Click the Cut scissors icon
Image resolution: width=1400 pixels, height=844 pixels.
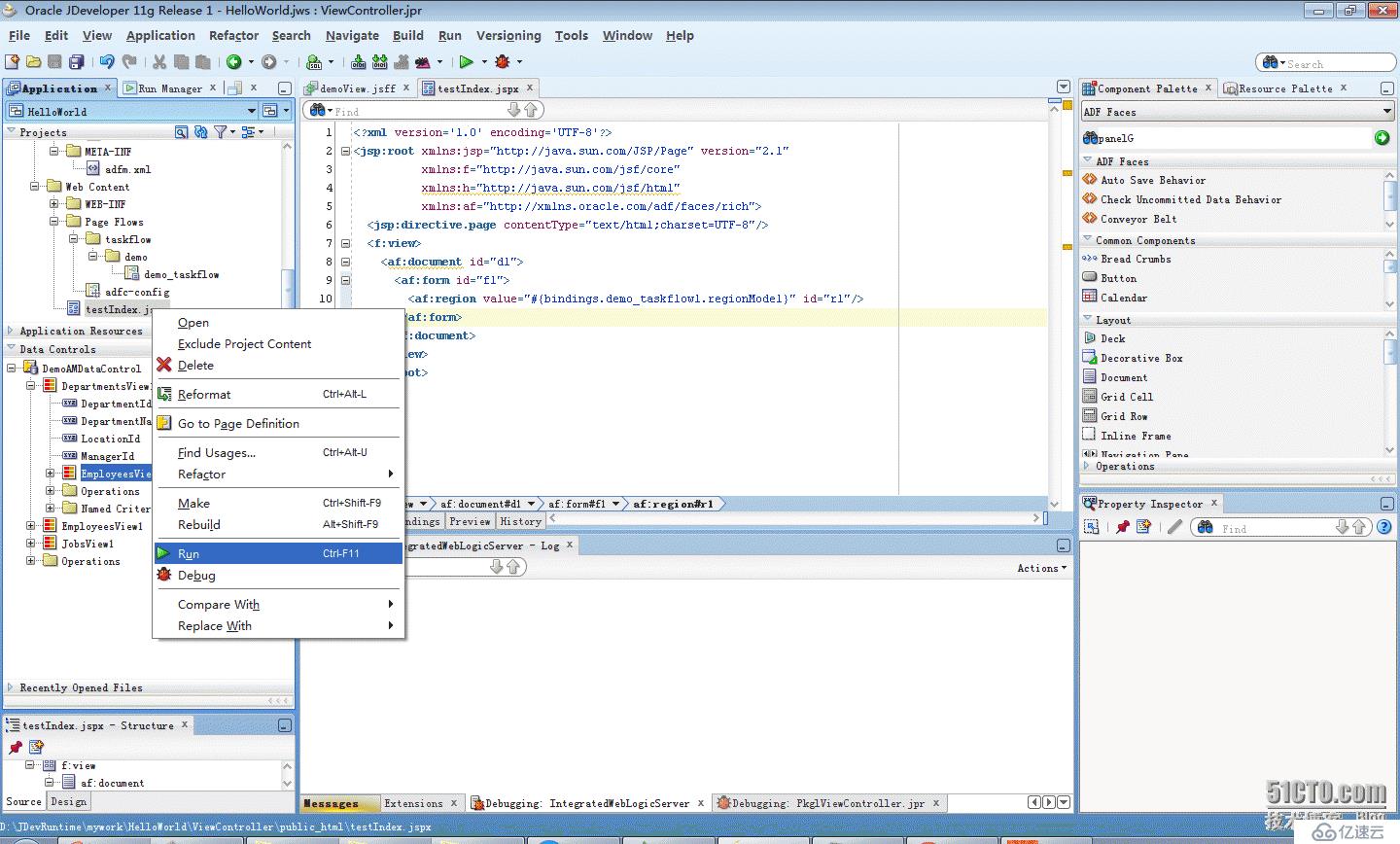click(x=158, y=62)
